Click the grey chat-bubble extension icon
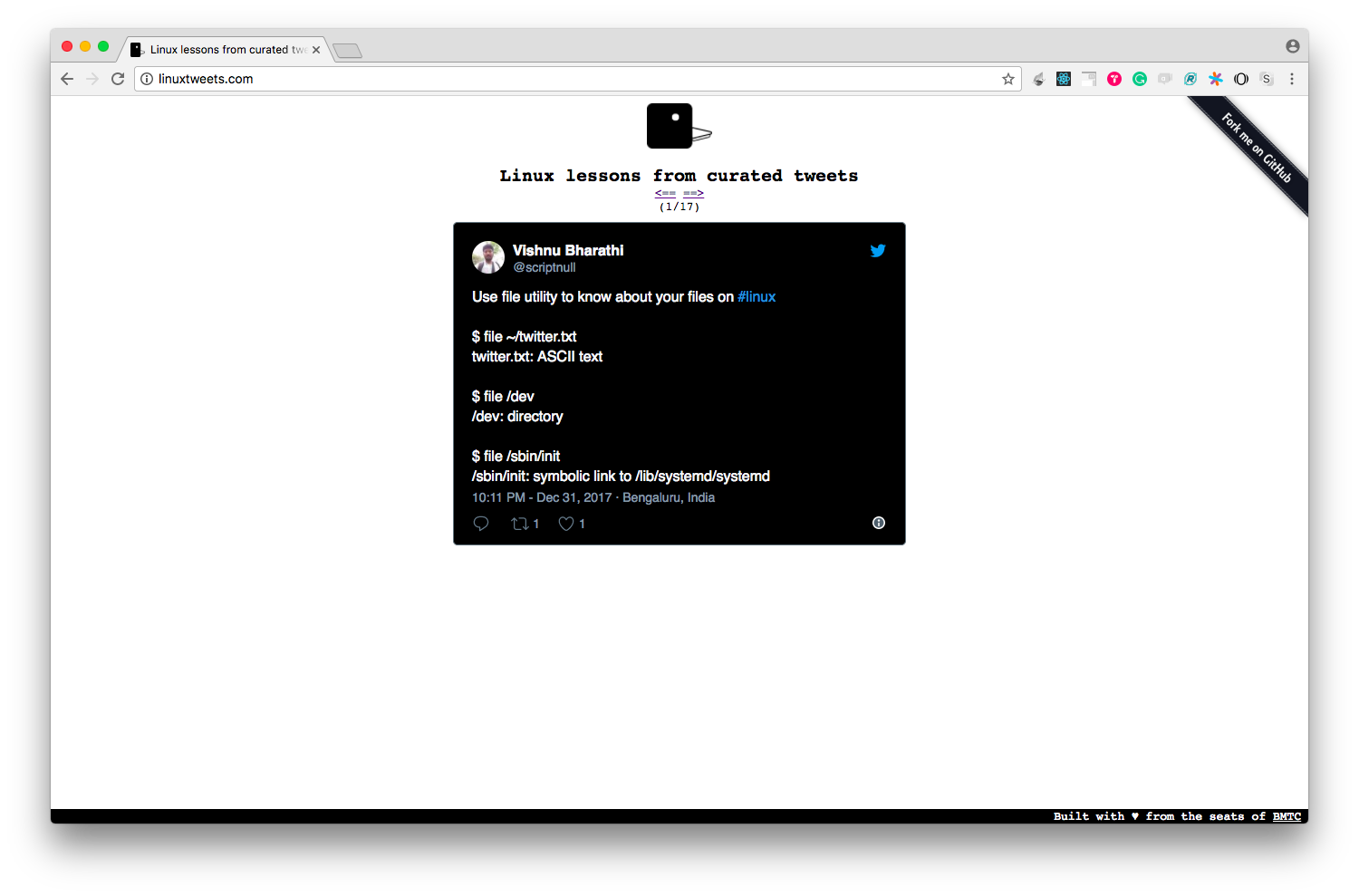This screenshot has width=1359, height=896. (1165, 79)
